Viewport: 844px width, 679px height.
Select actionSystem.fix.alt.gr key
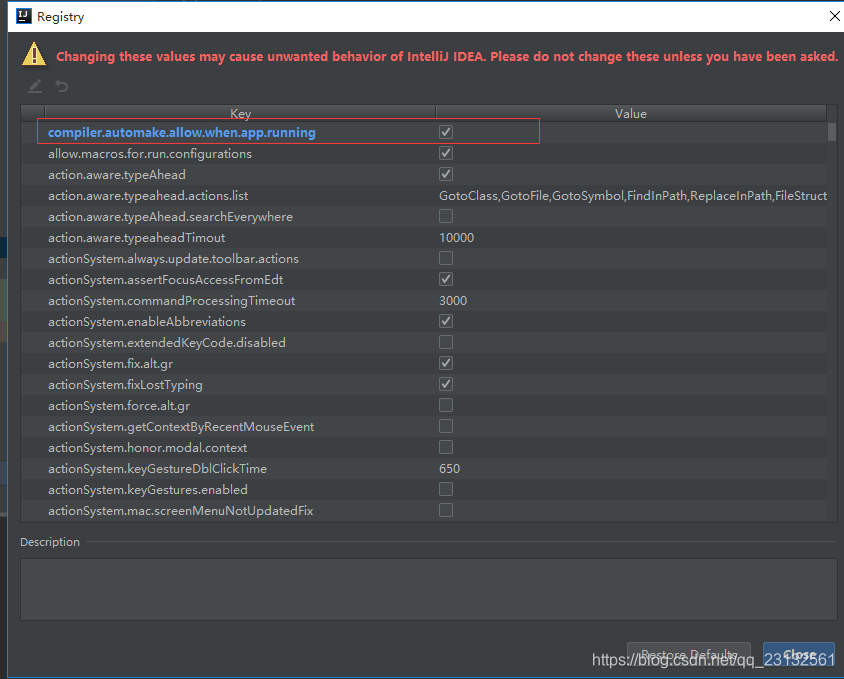click(110, 363)
